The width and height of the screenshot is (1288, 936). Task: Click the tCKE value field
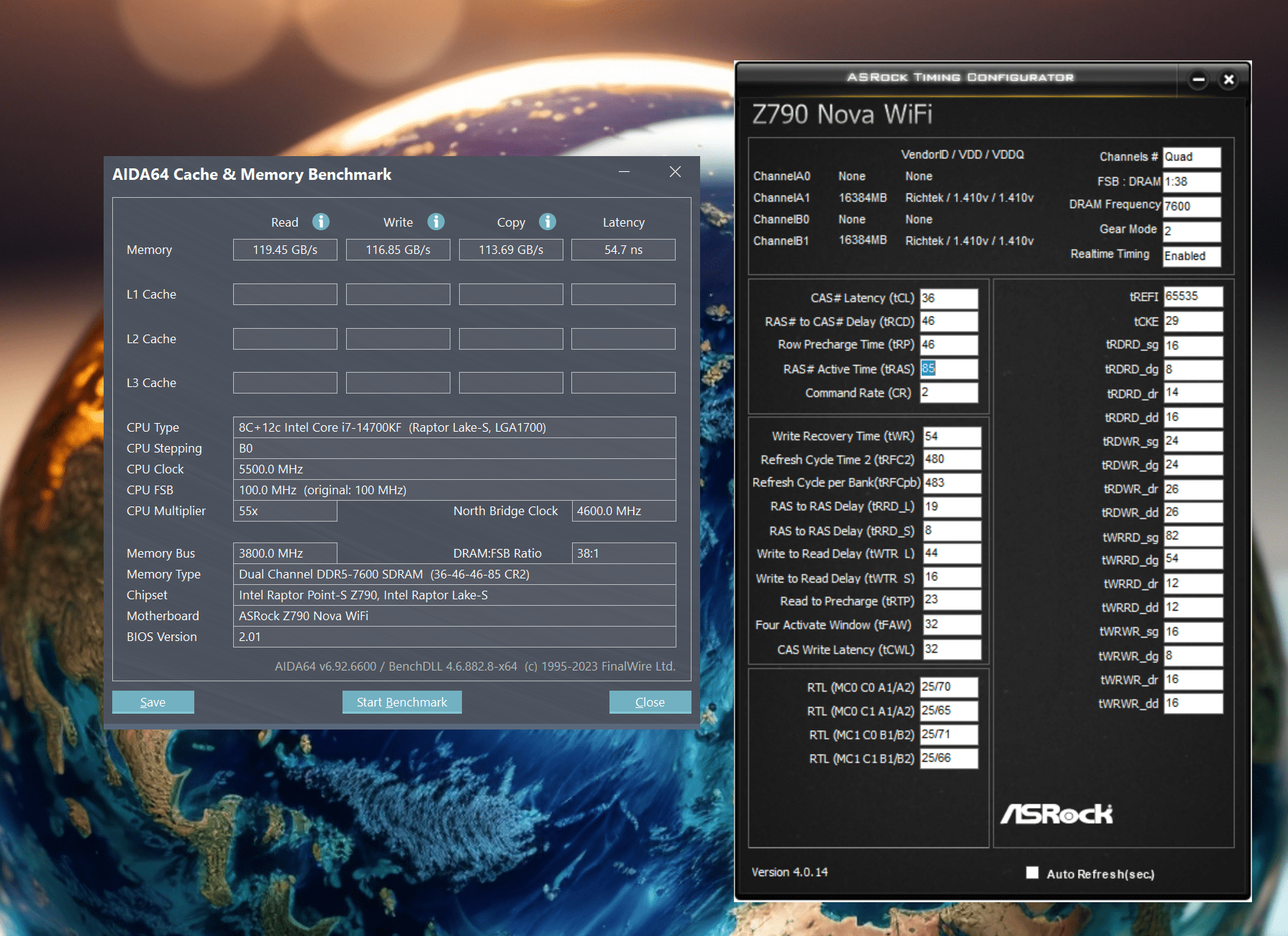[1193, 321]
